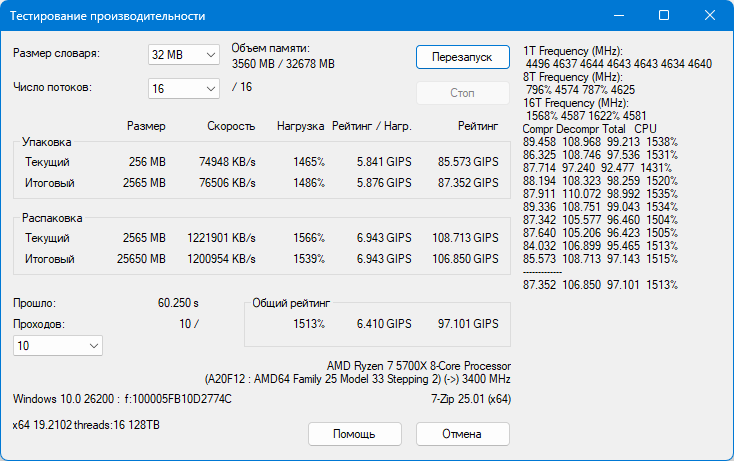Viewport: 734px width, 461px height.
Task: Click the Число потоков label
Action: coord(52,87)
